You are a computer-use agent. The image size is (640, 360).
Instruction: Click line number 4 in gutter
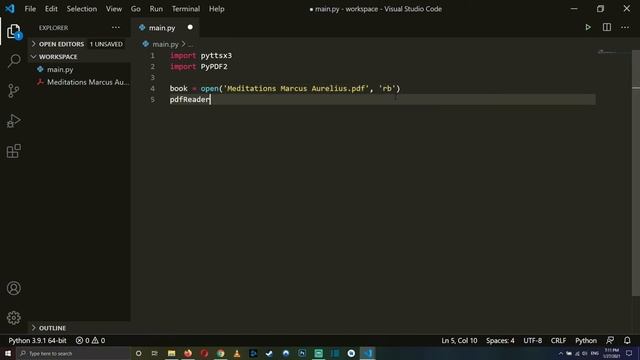(x=152, y=88)
